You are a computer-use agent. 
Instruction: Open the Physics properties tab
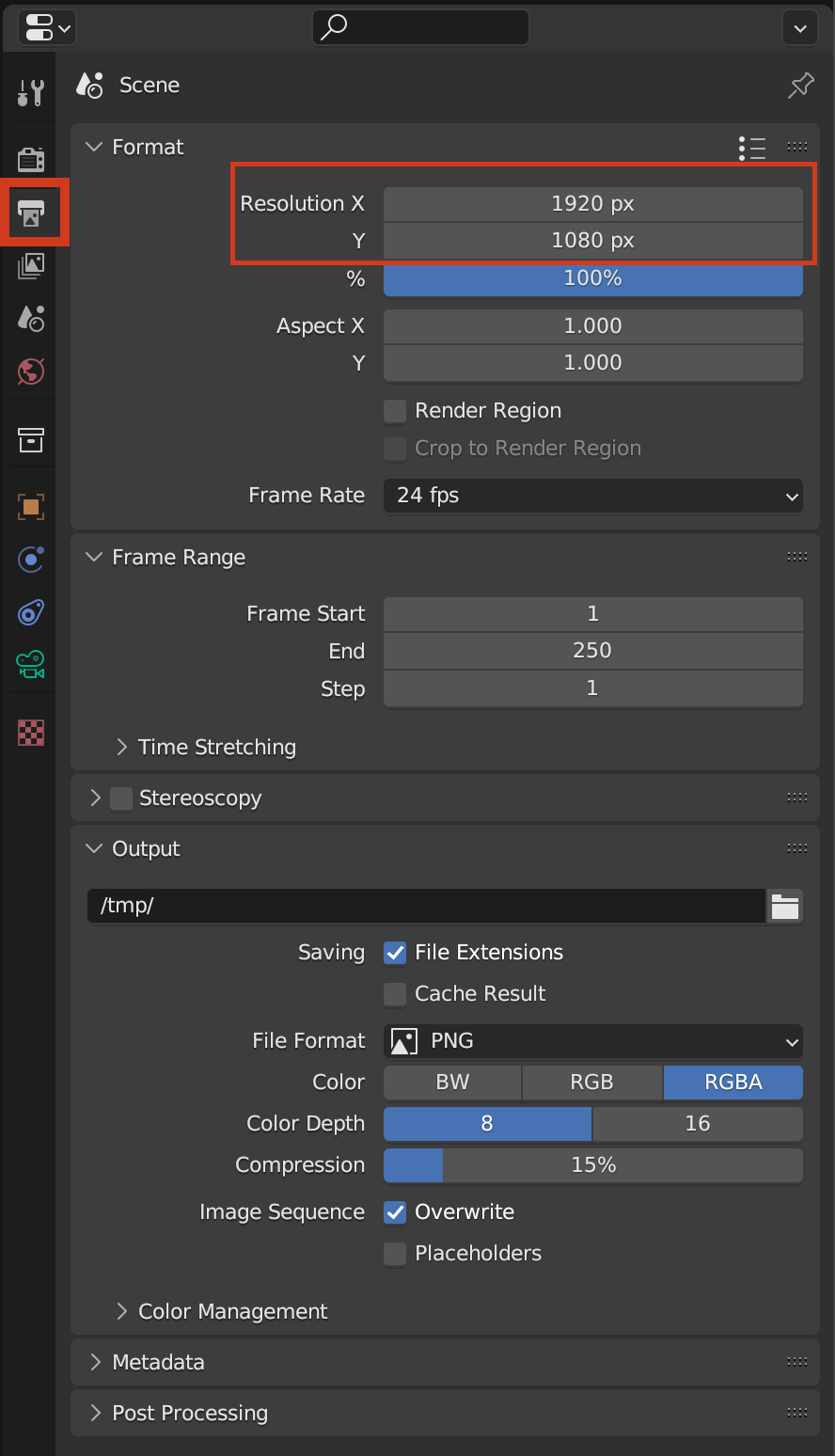[31, 612]
